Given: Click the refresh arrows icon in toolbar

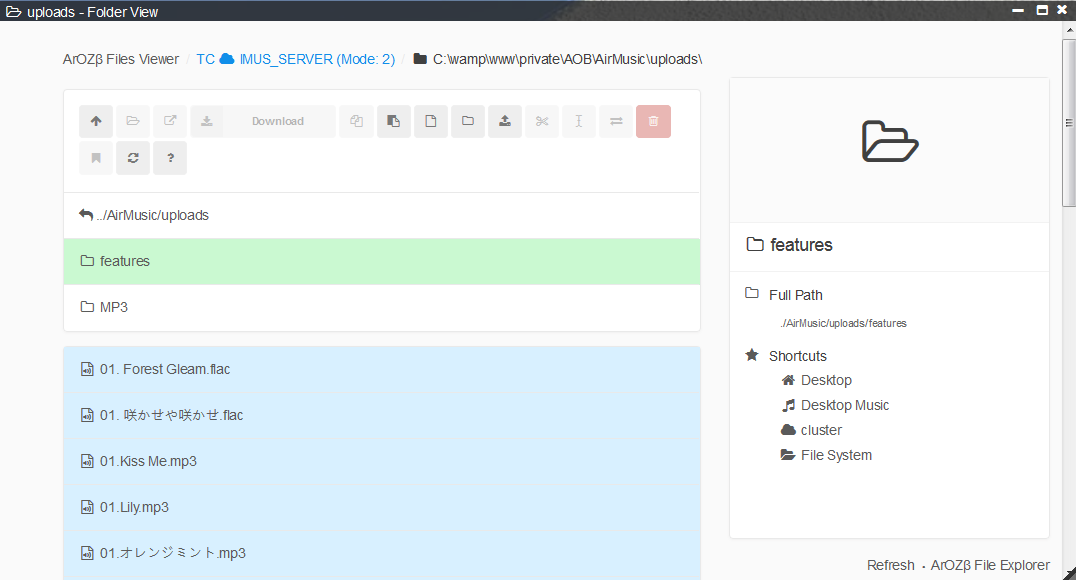Looking at the screenshot, I should click(133, 158).
